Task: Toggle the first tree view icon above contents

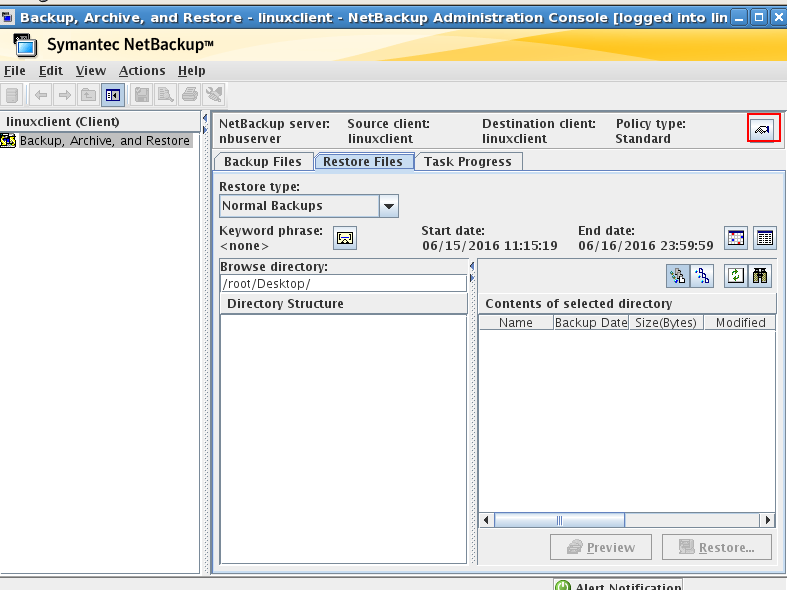Action: [x=678, y=276]
